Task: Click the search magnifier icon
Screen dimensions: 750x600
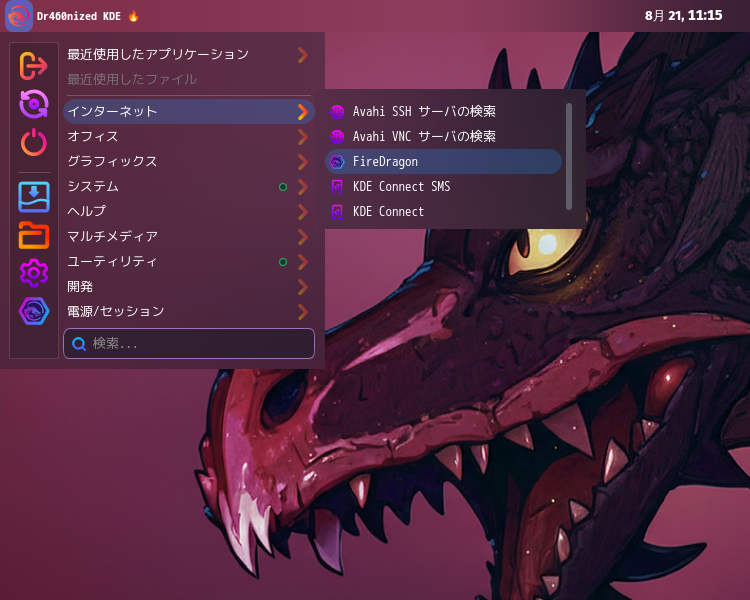Action: pyautogui.click(x=79, y=344)
